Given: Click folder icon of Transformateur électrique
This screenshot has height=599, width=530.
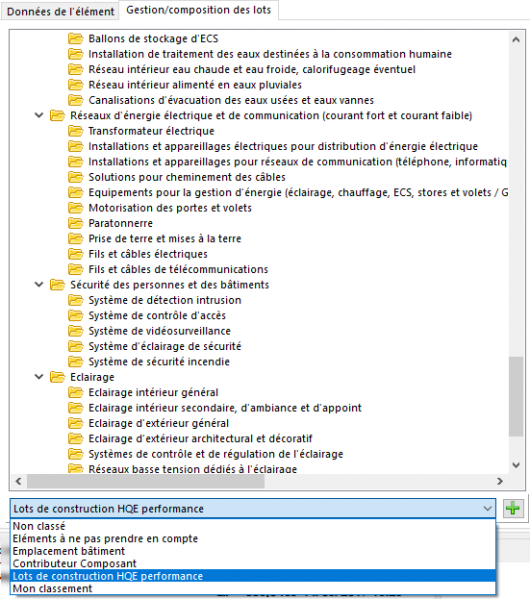Looking at the screenshot, I should click(76, 131).
